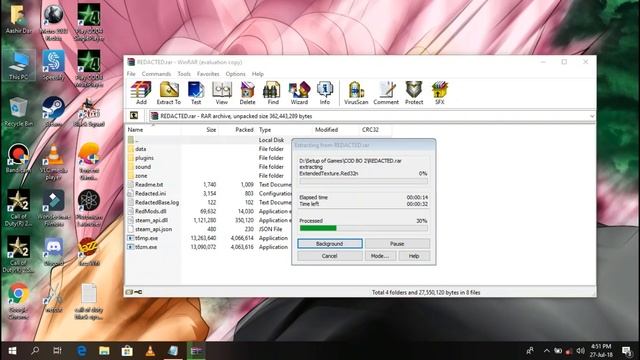Open the Discord desktop icon
This screenshot has width=640, height=360.
click(53, 251)
